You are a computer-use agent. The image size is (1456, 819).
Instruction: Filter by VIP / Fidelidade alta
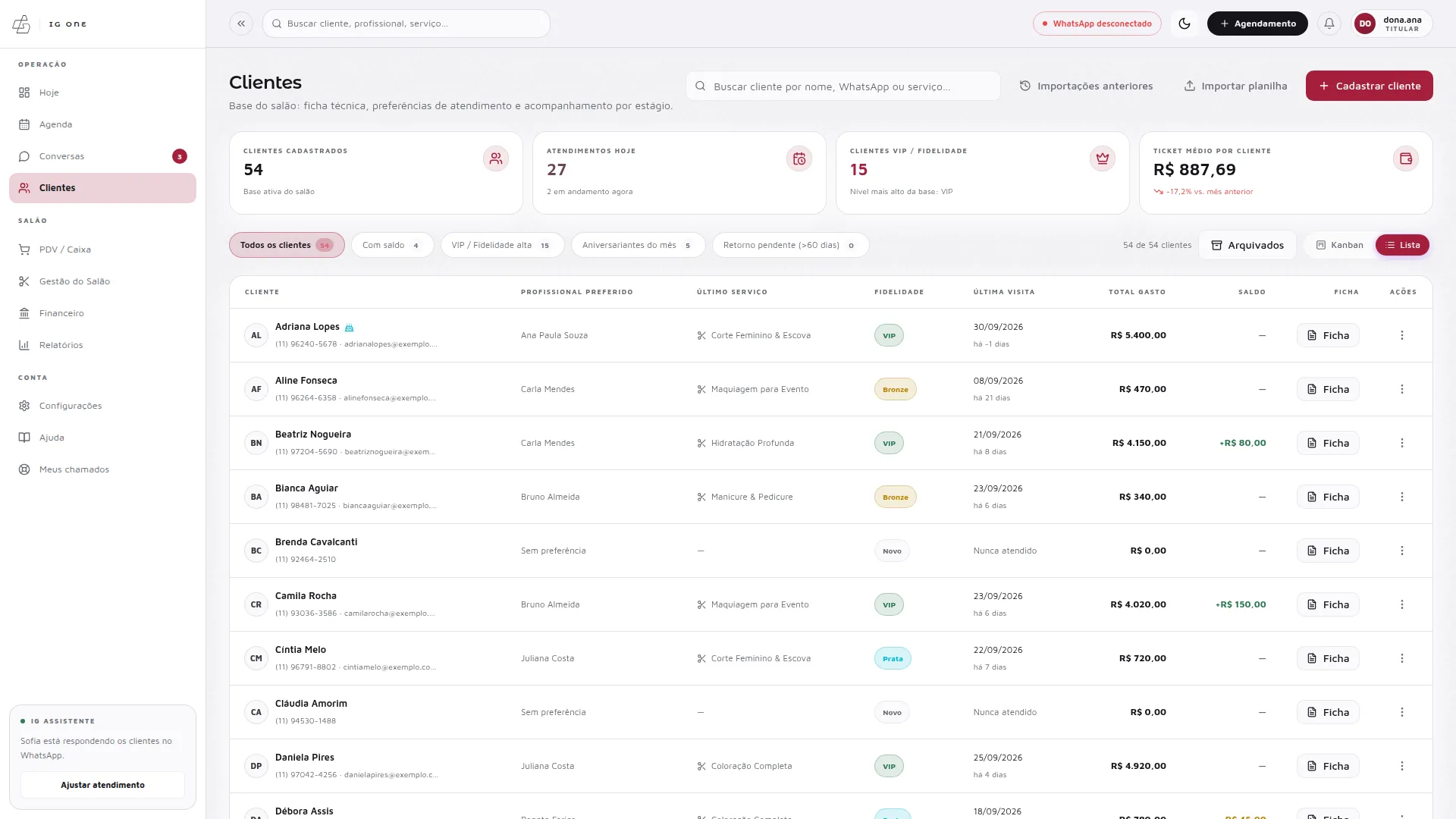pyautogui.click(x=502, y=245)
